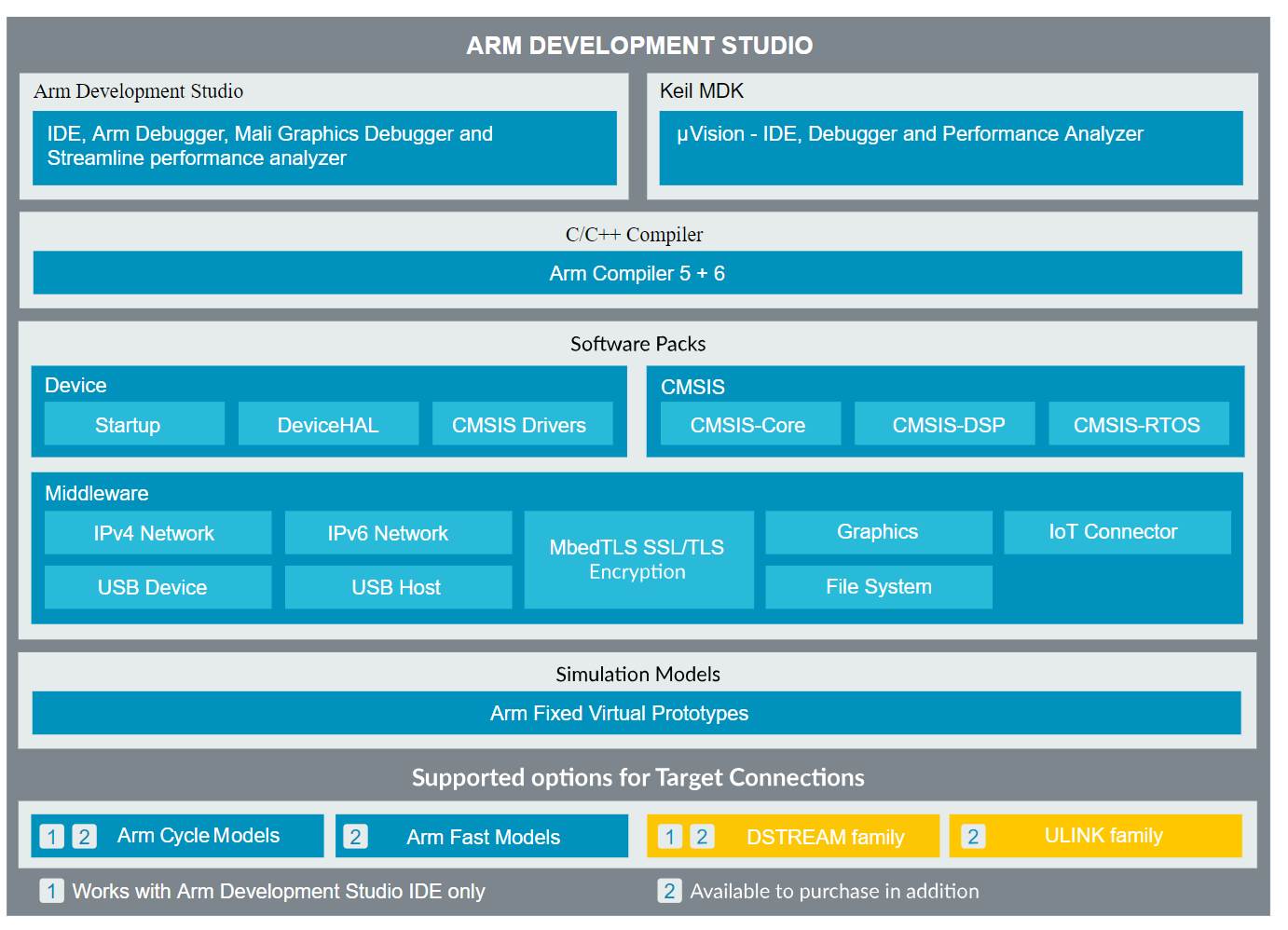Open the MbedTLS SSL/TLS Encryption block
Screen dimensions: 1288x930
click(x=638, y=559)
